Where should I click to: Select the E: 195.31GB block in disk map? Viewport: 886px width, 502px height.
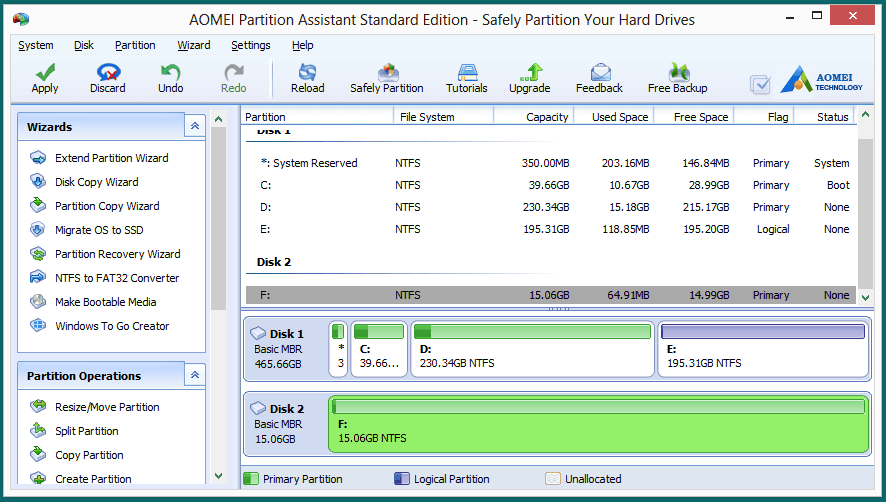point(763,349)
